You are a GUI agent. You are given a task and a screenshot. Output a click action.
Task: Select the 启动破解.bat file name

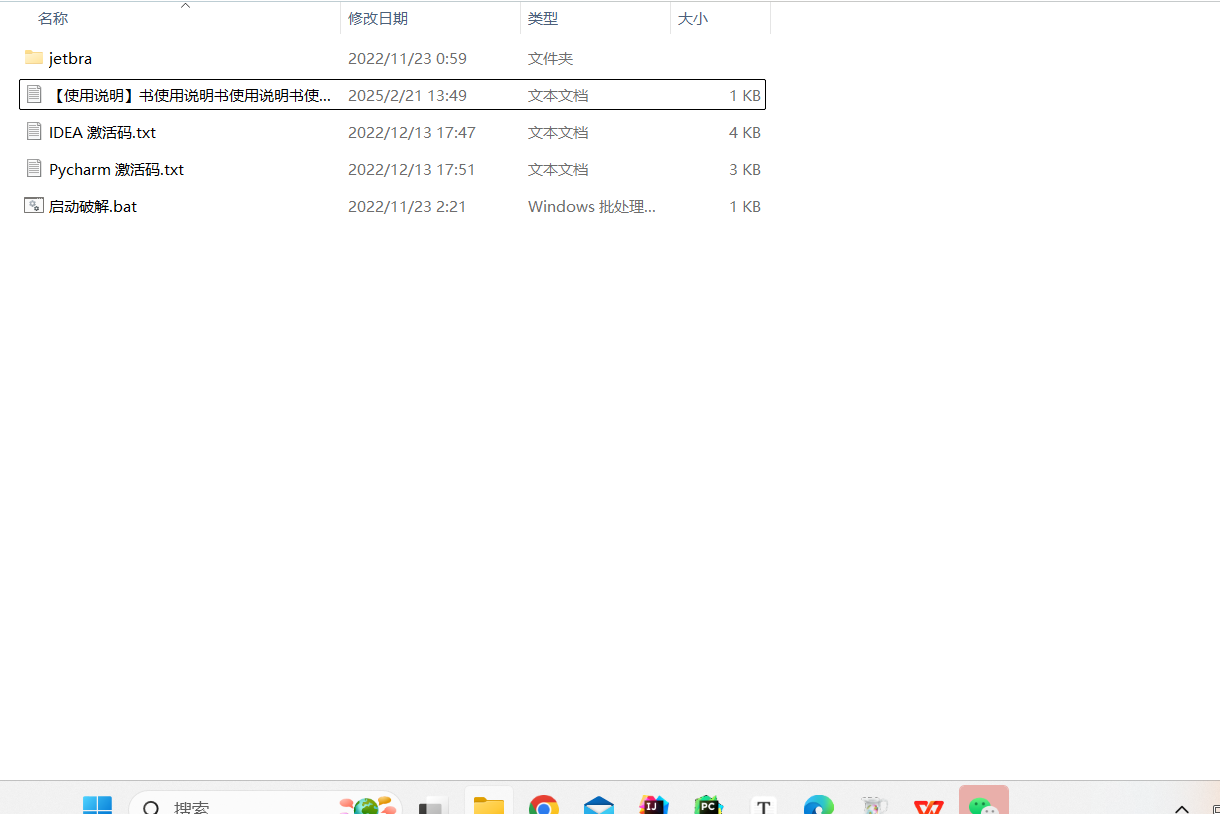click(93, 207)
